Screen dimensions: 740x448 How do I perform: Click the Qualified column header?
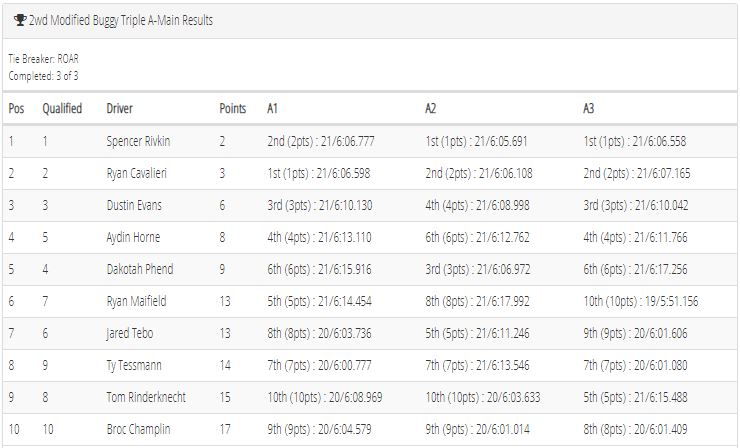tap(62, 109)
